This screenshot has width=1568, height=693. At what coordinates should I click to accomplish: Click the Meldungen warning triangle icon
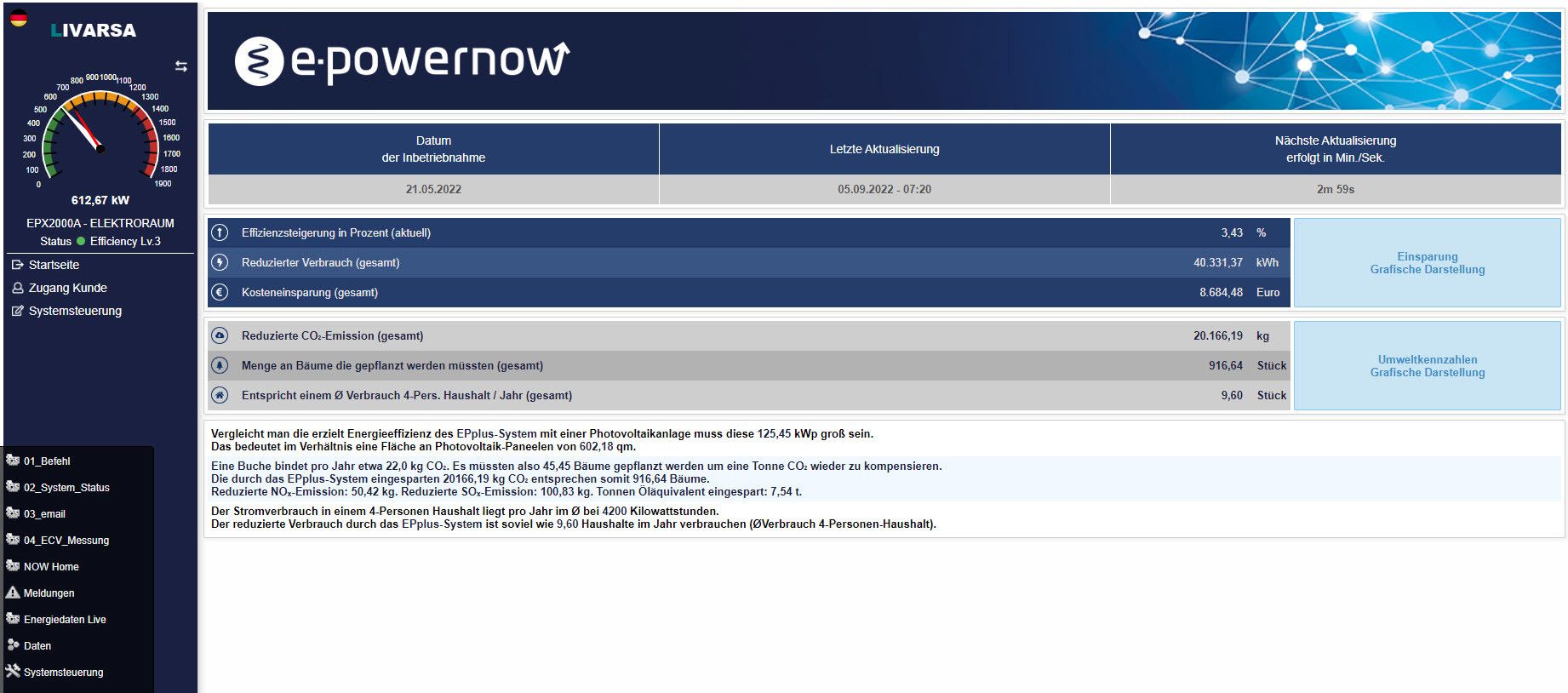tap(13, 593)
